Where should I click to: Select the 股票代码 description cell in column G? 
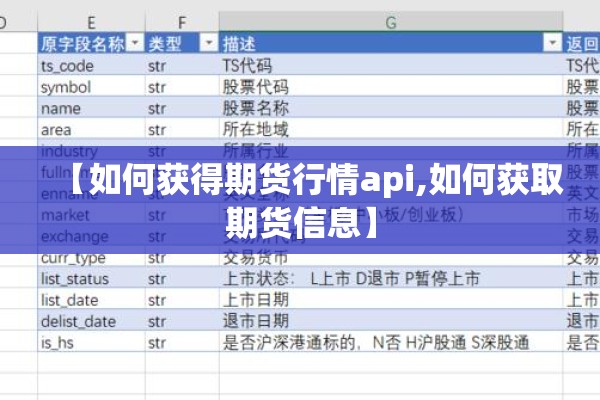click(x=391, y=86)
